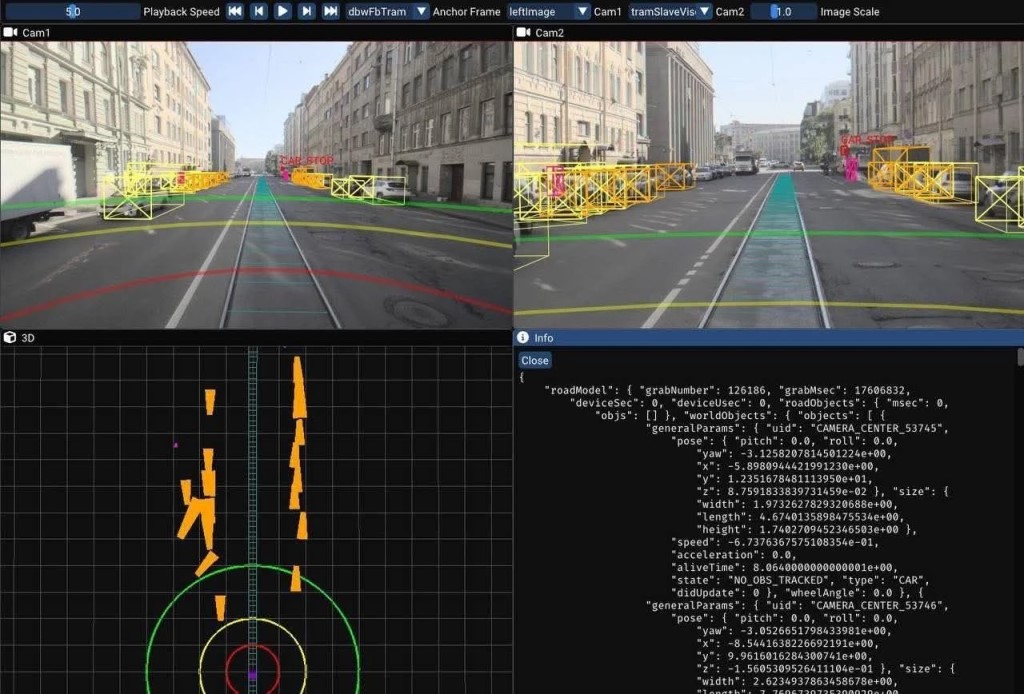Click the CAR_STOP label in Cam2
1024x694 pixels.
[867, 140]
